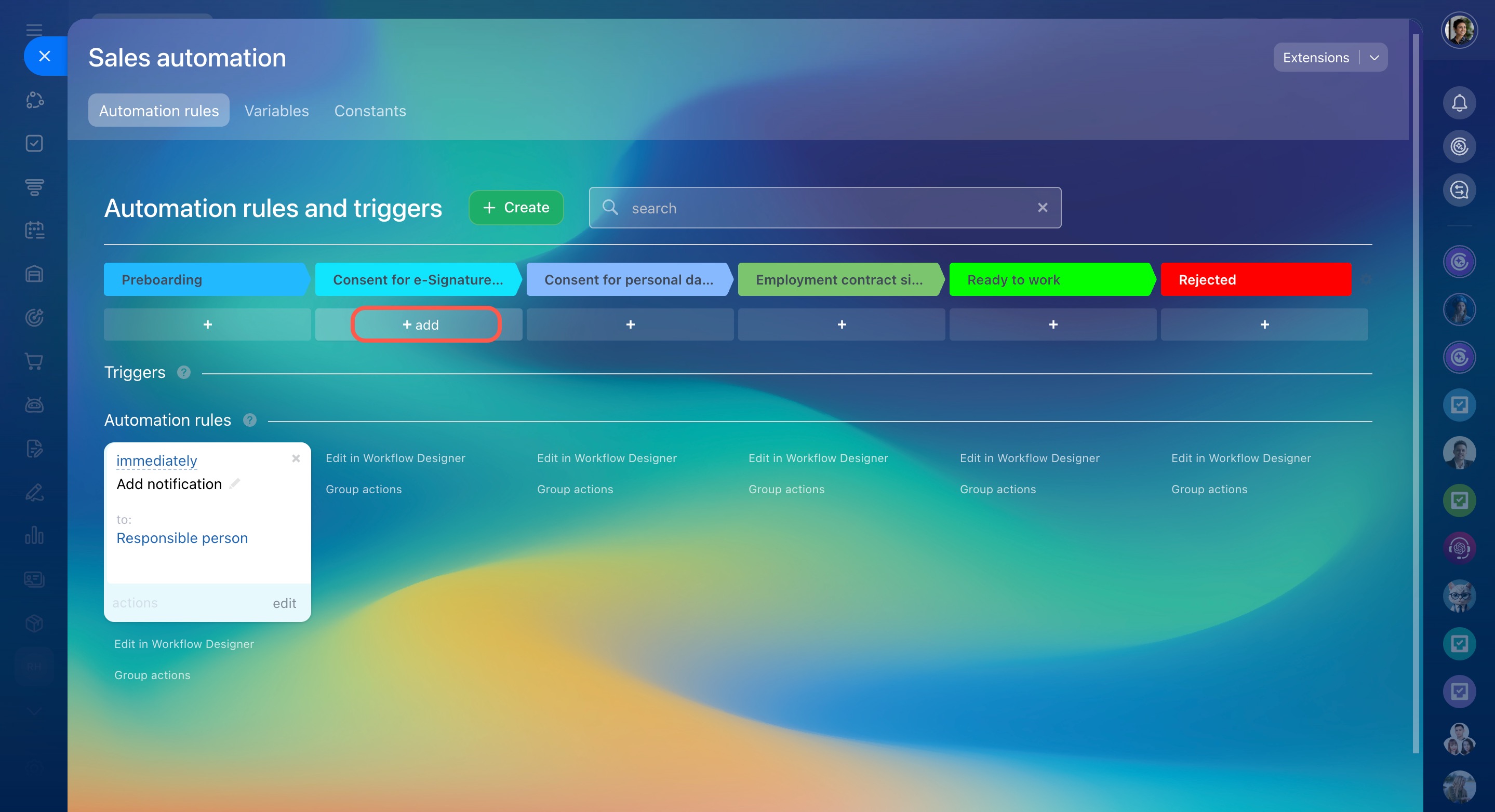Click 'edit' on Add notification card

[284, 603]
